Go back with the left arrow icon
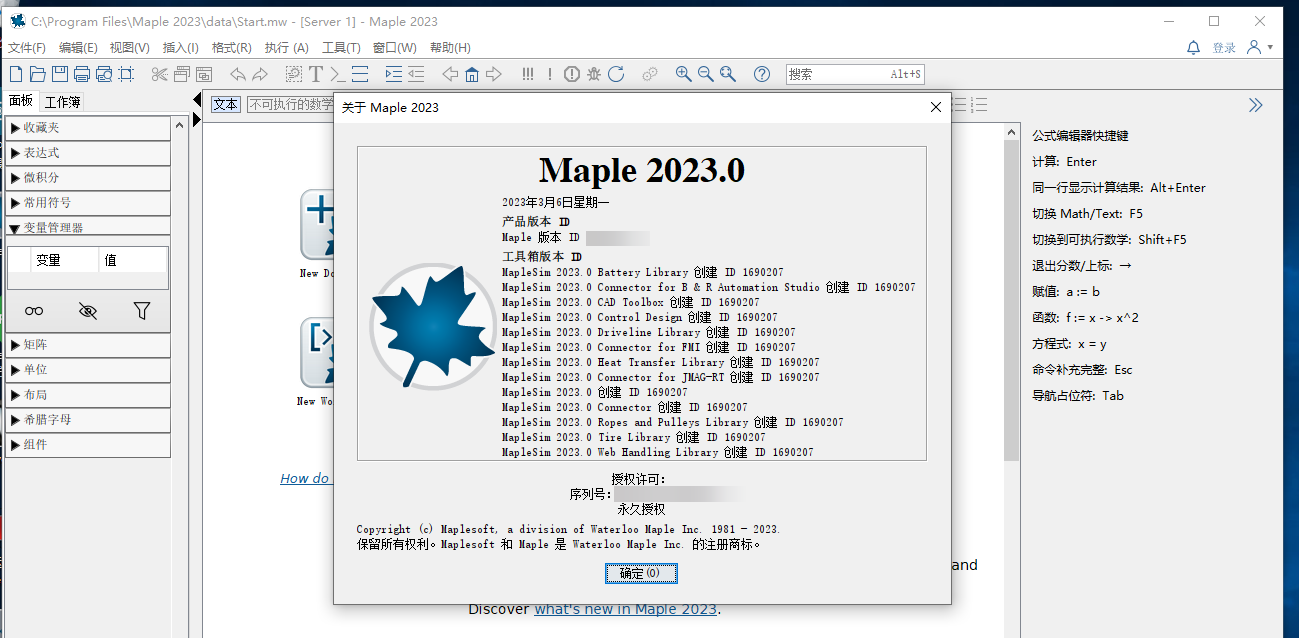Screen dimensions: 1299x638 tap(450, 74)
